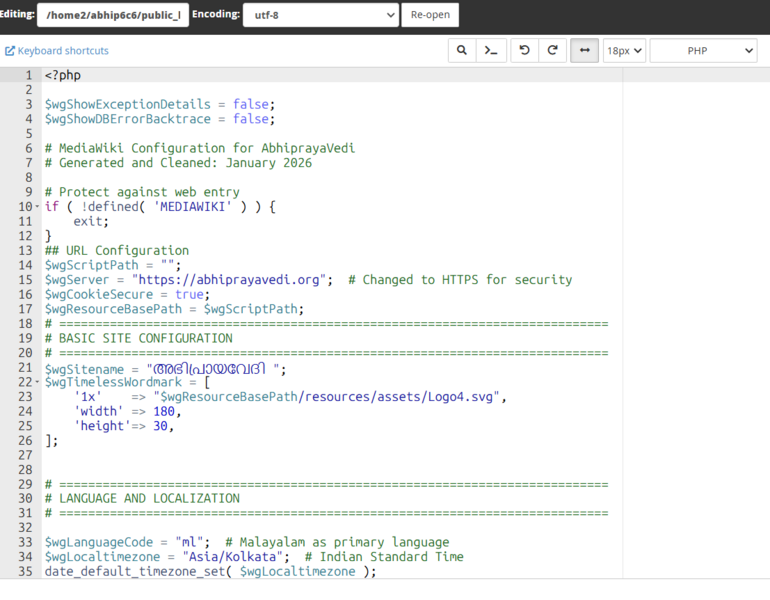Click the 'Protect against web entry' comment
The image size is (770, 600).
pos(142,192)
